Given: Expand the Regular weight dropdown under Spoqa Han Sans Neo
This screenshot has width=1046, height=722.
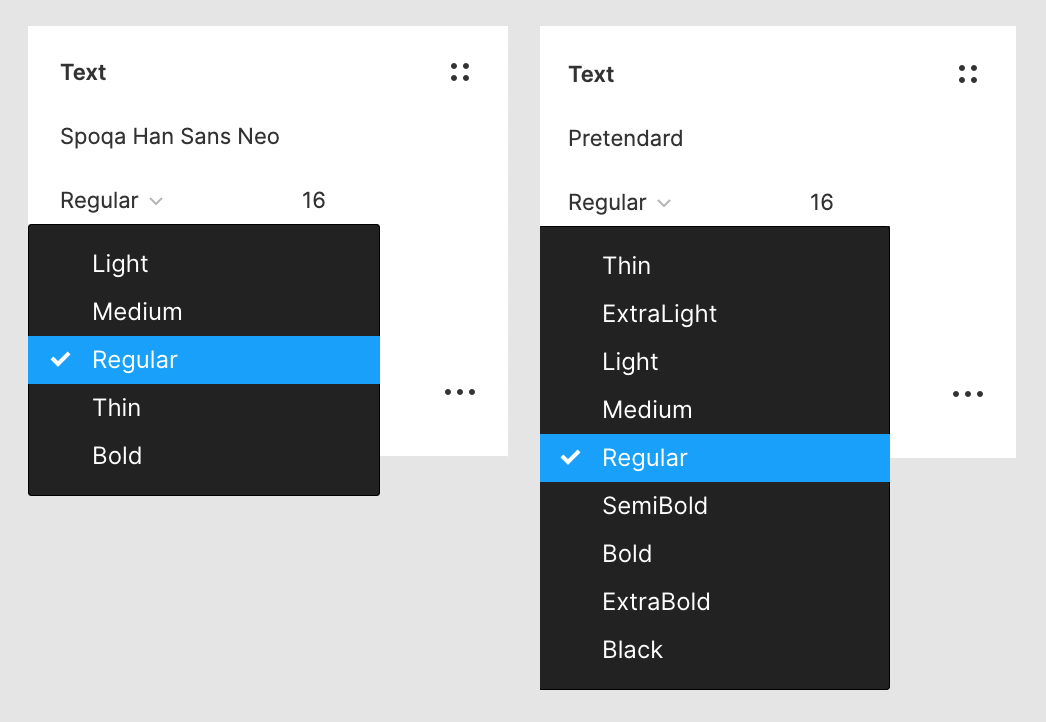Looking at the screenshot, I should pos(111,201).
